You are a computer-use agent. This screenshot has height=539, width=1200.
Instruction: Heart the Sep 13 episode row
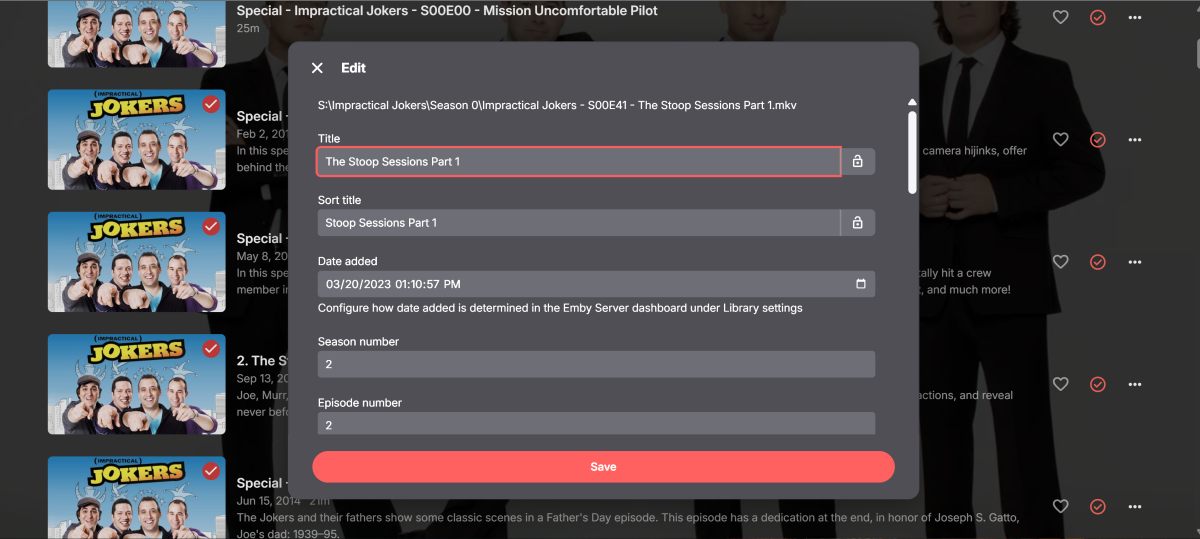(1061, 384)
